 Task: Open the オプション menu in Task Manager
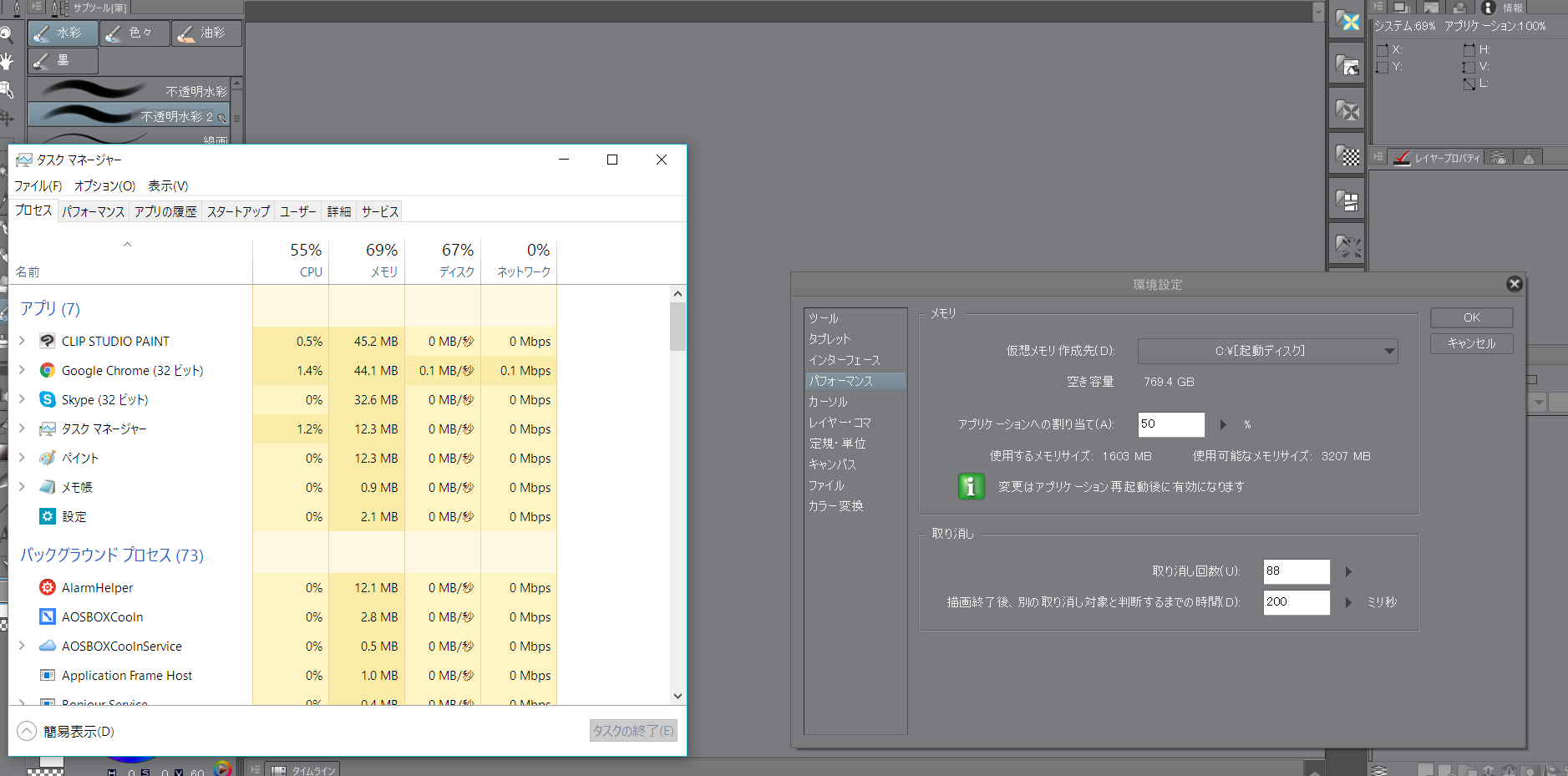[x=104, y=186]
